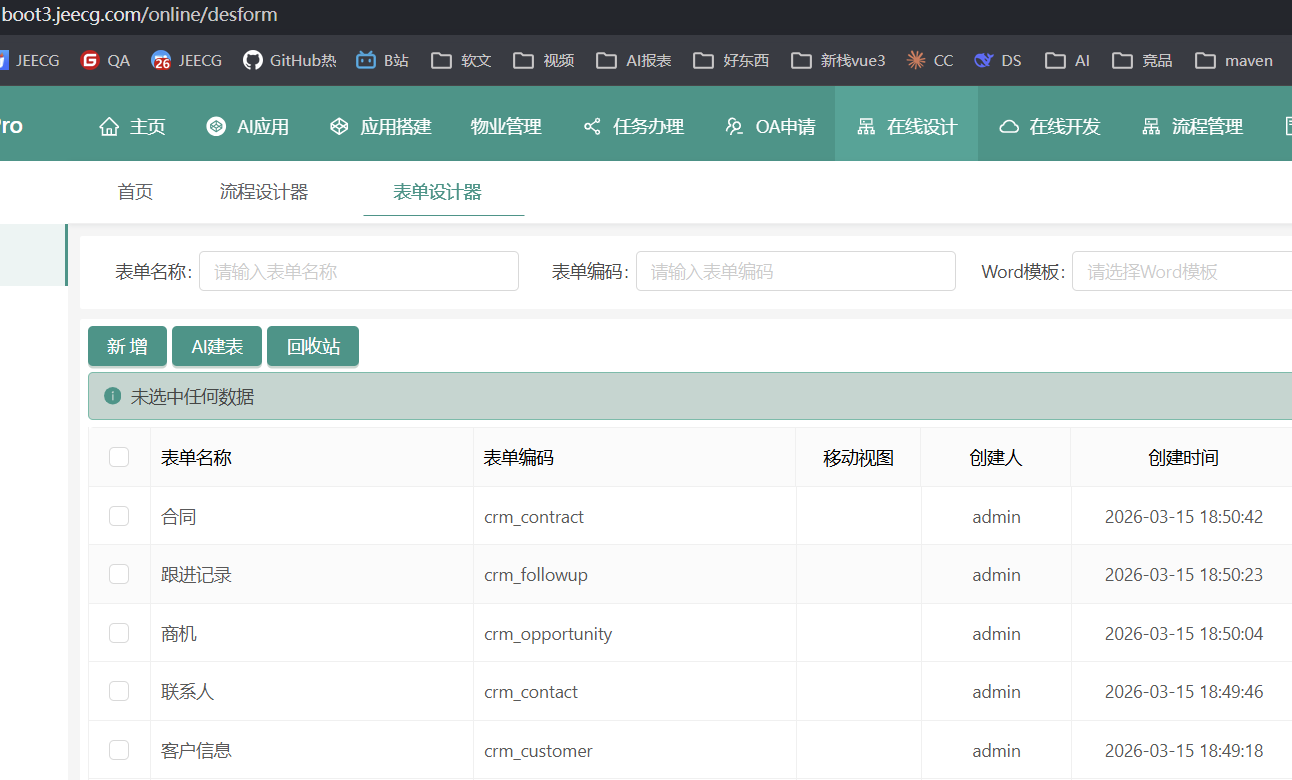Toggle the select-all checkbox in table header
Viewport: 1292px width, 780px height.
tap(119, 457)
